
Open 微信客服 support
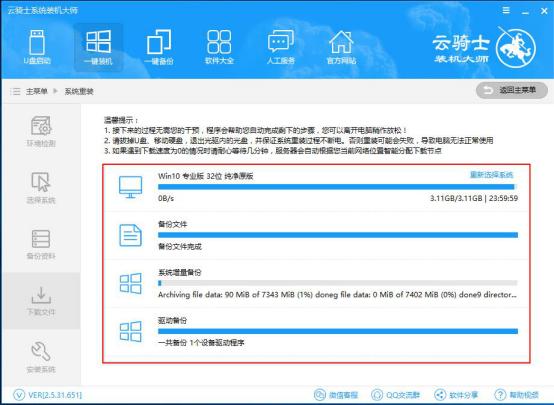coord(336,395)
